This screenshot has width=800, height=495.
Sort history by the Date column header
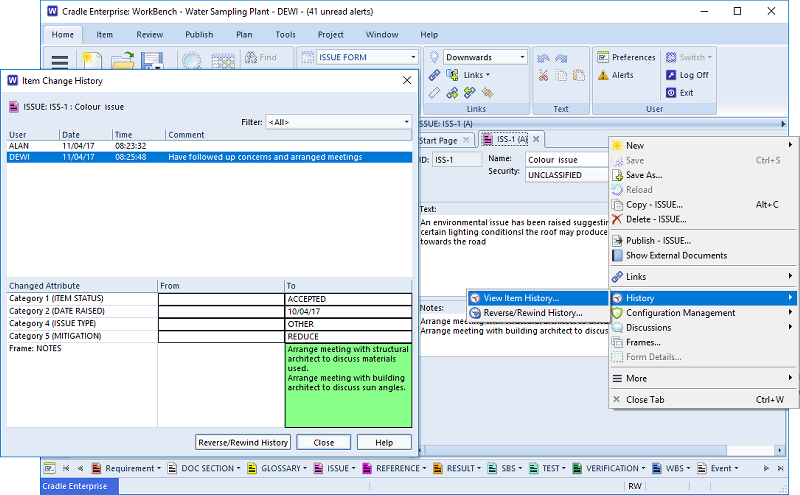tap(85, 135)
